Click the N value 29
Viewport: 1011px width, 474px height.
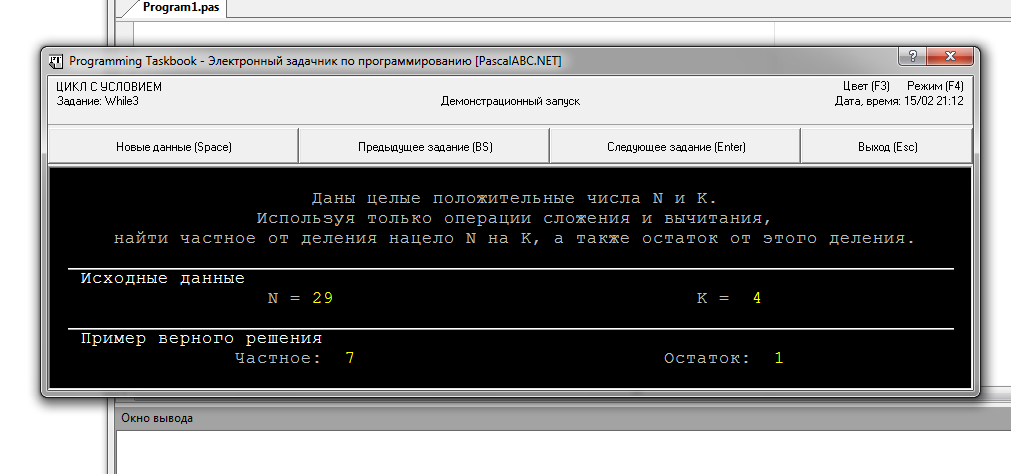tap(322, 298)
